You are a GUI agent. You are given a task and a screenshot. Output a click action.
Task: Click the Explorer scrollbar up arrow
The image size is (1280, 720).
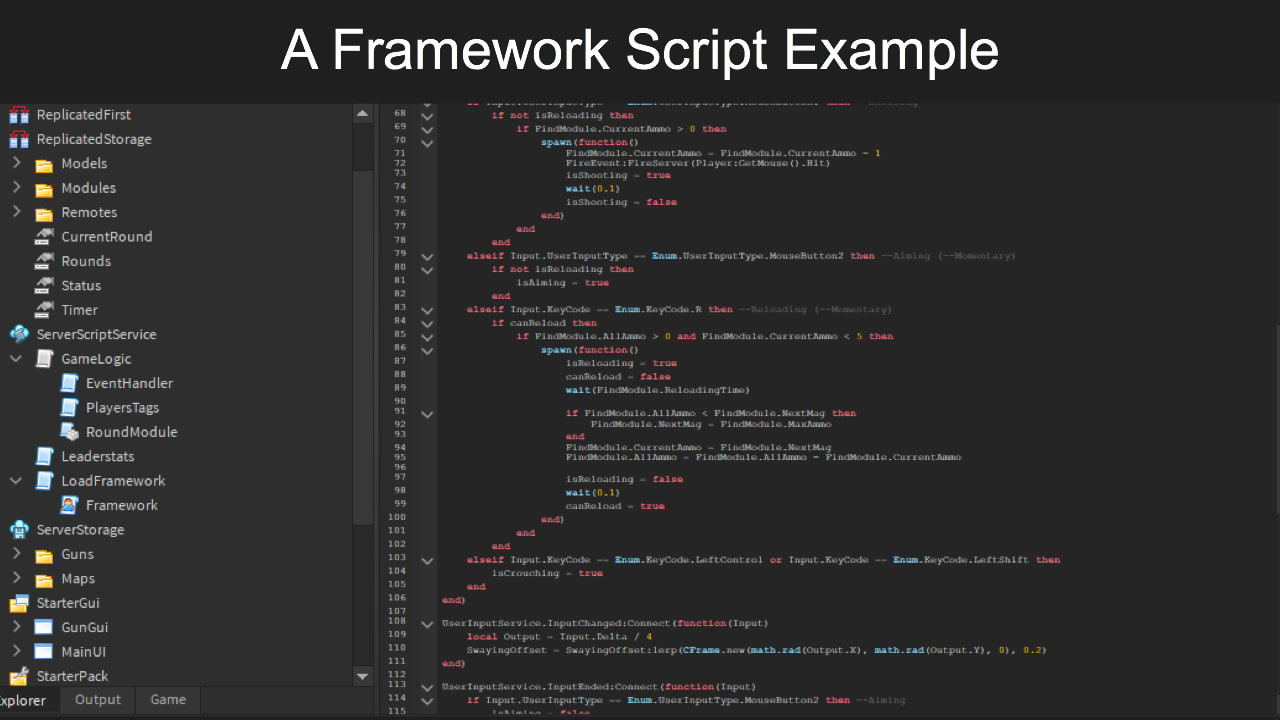coord(362,114)
